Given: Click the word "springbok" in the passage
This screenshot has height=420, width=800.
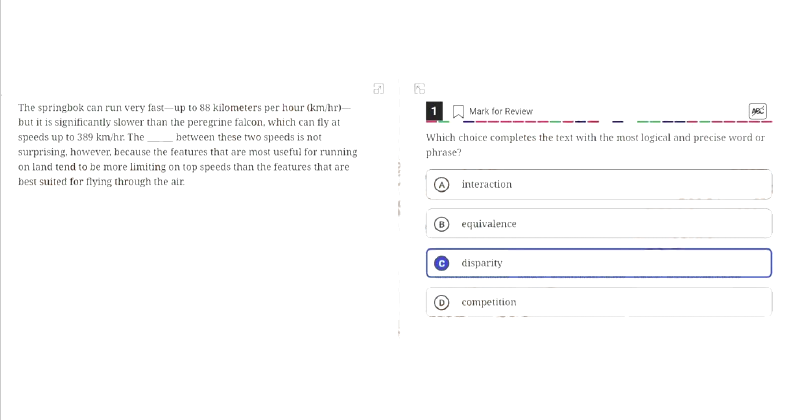Looking at the screenshot, I should [x=61, y=108].
